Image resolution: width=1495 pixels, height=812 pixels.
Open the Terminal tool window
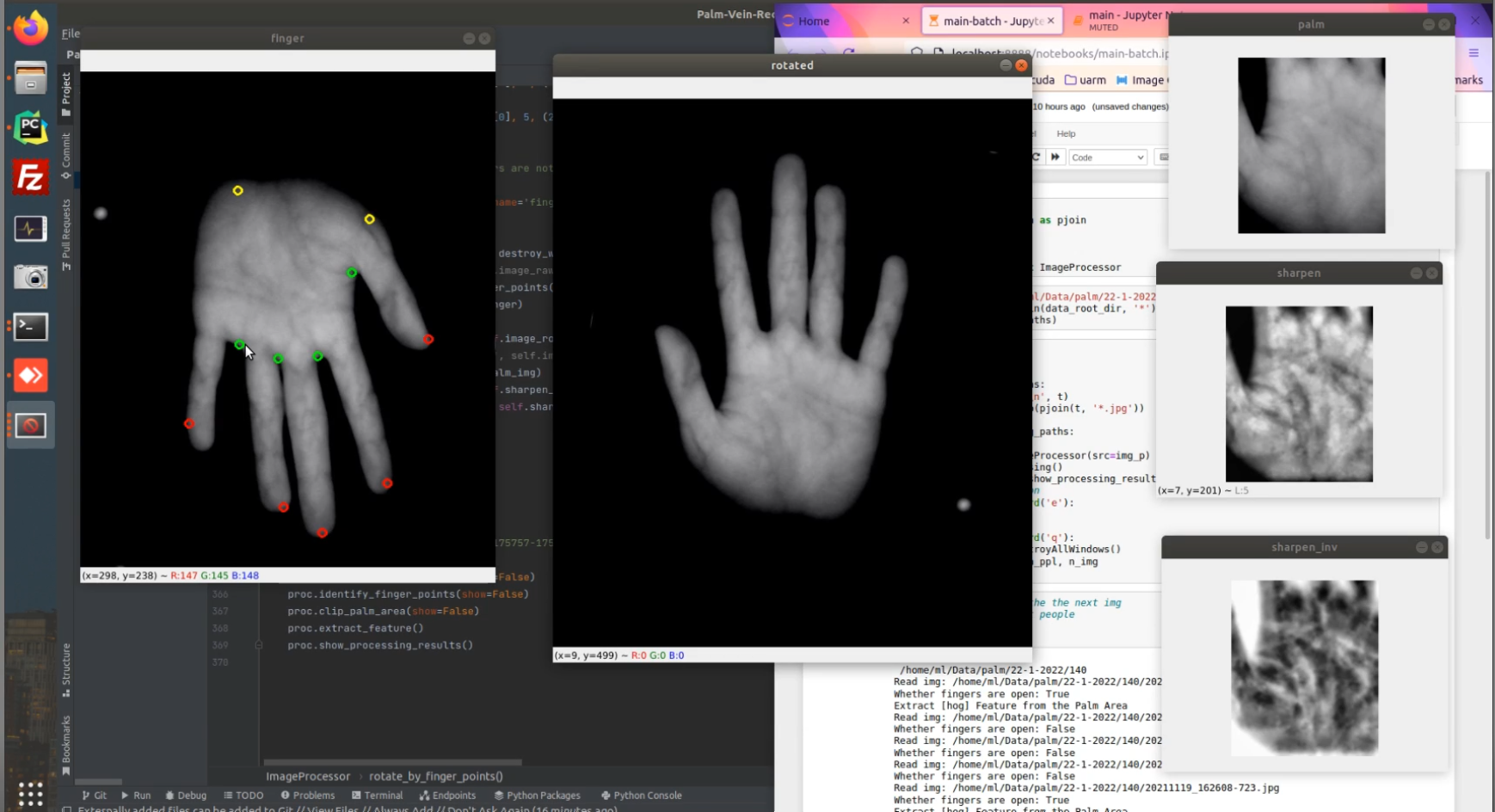coord(377,796)
